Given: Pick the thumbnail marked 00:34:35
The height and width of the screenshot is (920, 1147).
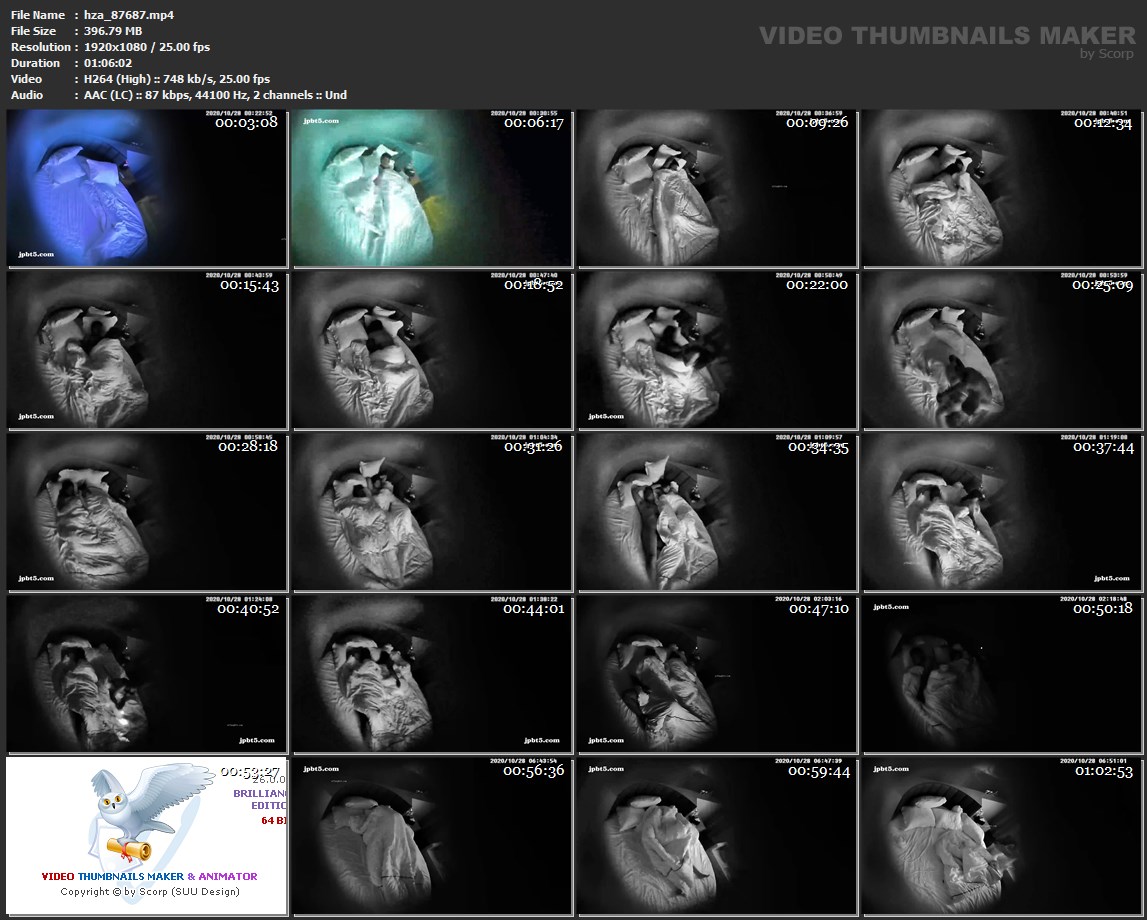Looking at the screenshot, I should (x=718, y=512).
